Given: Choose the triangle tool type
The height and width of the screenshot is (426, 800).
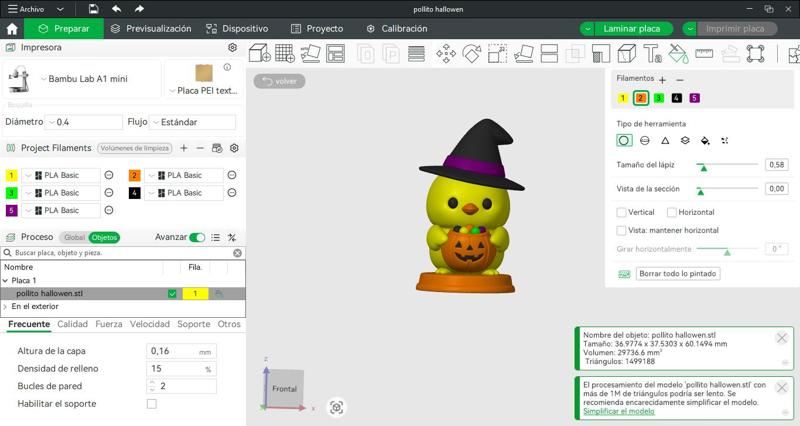Looking at the screenshot, I should tap(665, 140).
